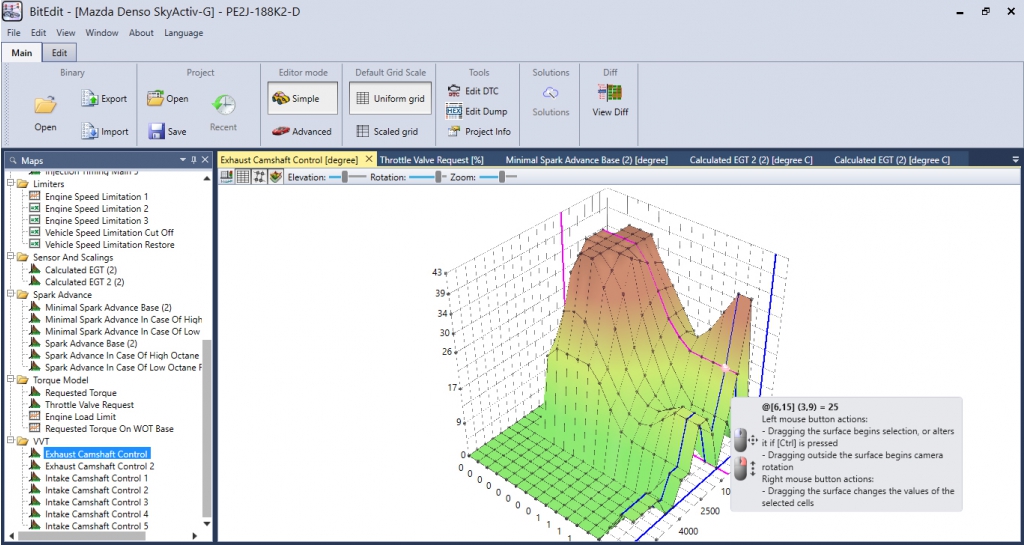Switch to Minimal Spark Advance Base (2) tab
Image resolution: width=1024 pixels, height=545 pixels.
click(x=586, y=160)
